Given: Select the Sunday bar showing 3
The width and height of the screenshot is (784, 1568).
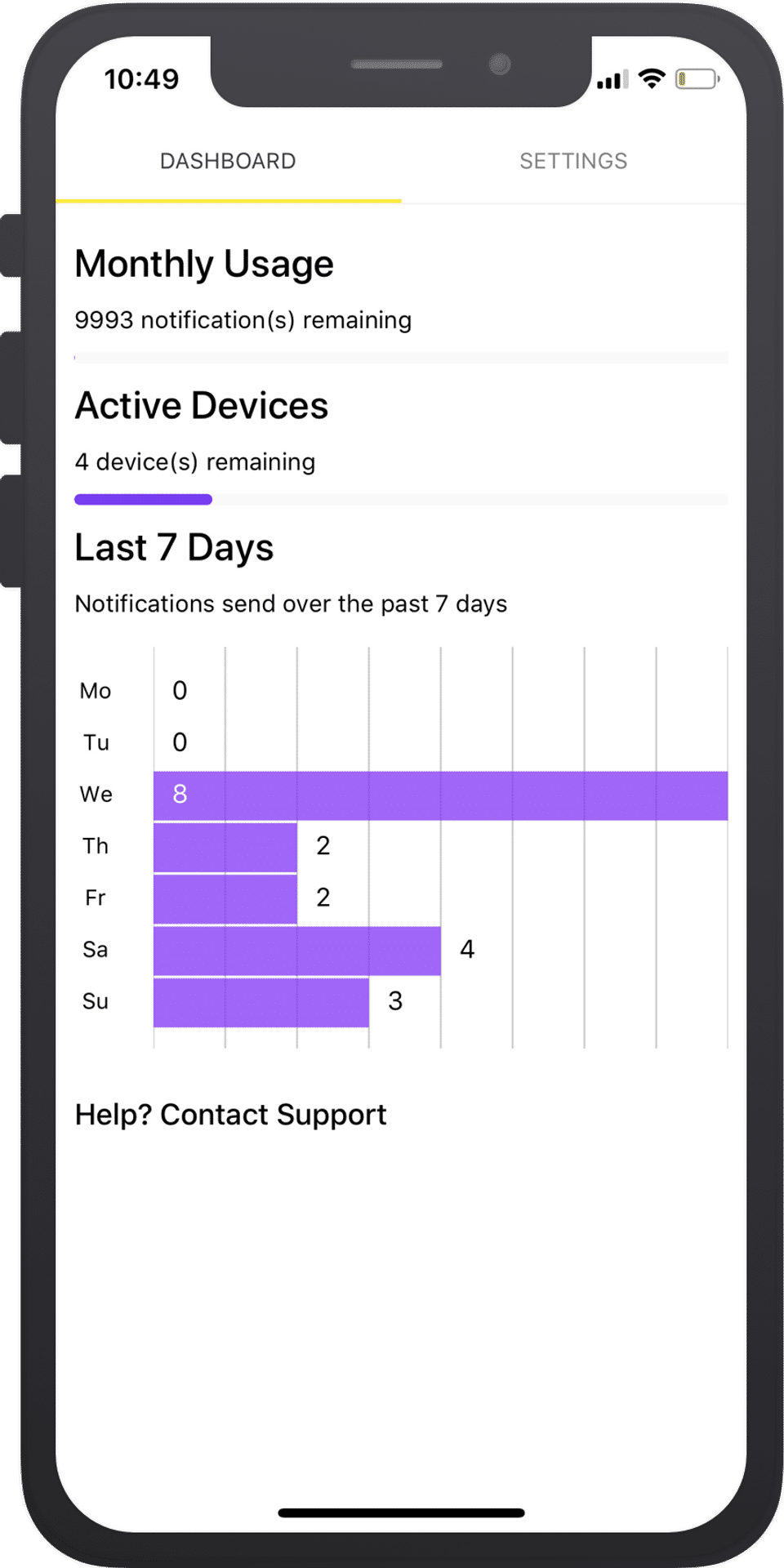Looking at the screenshot, I should tap(261, 1002).
